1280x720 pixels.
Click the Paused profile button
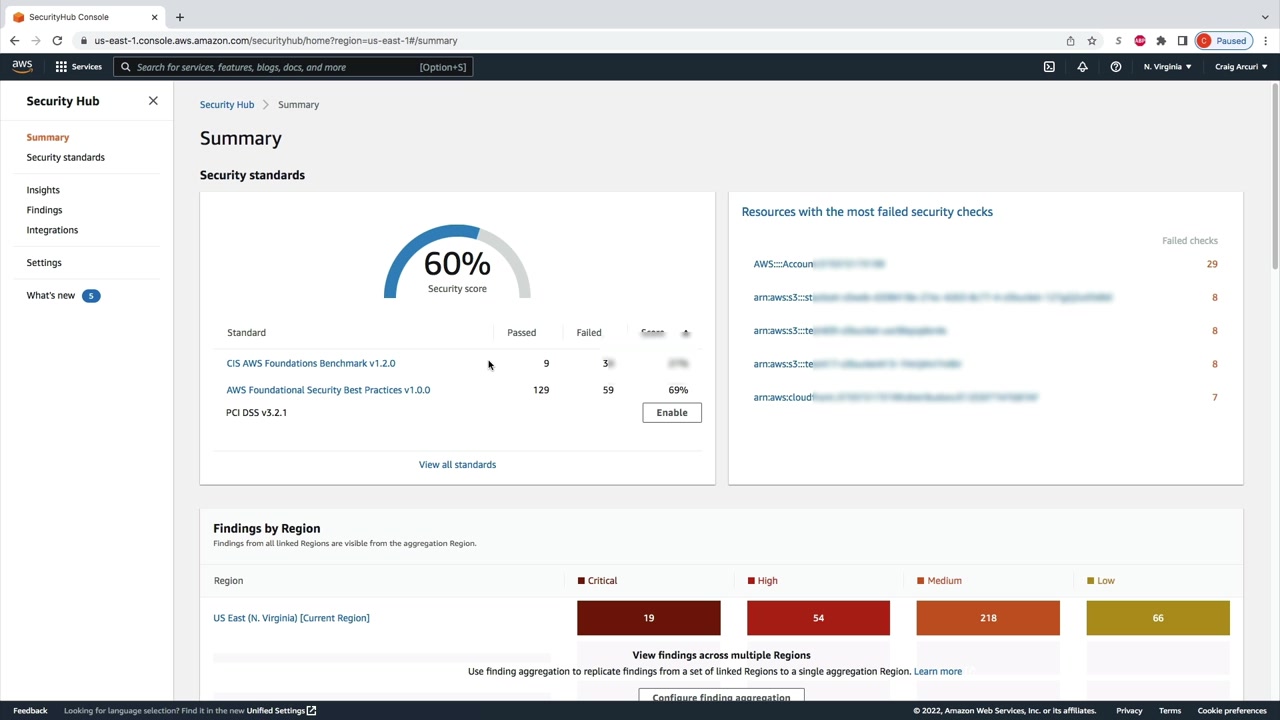pyautogui.click(x=1224, y=41)
